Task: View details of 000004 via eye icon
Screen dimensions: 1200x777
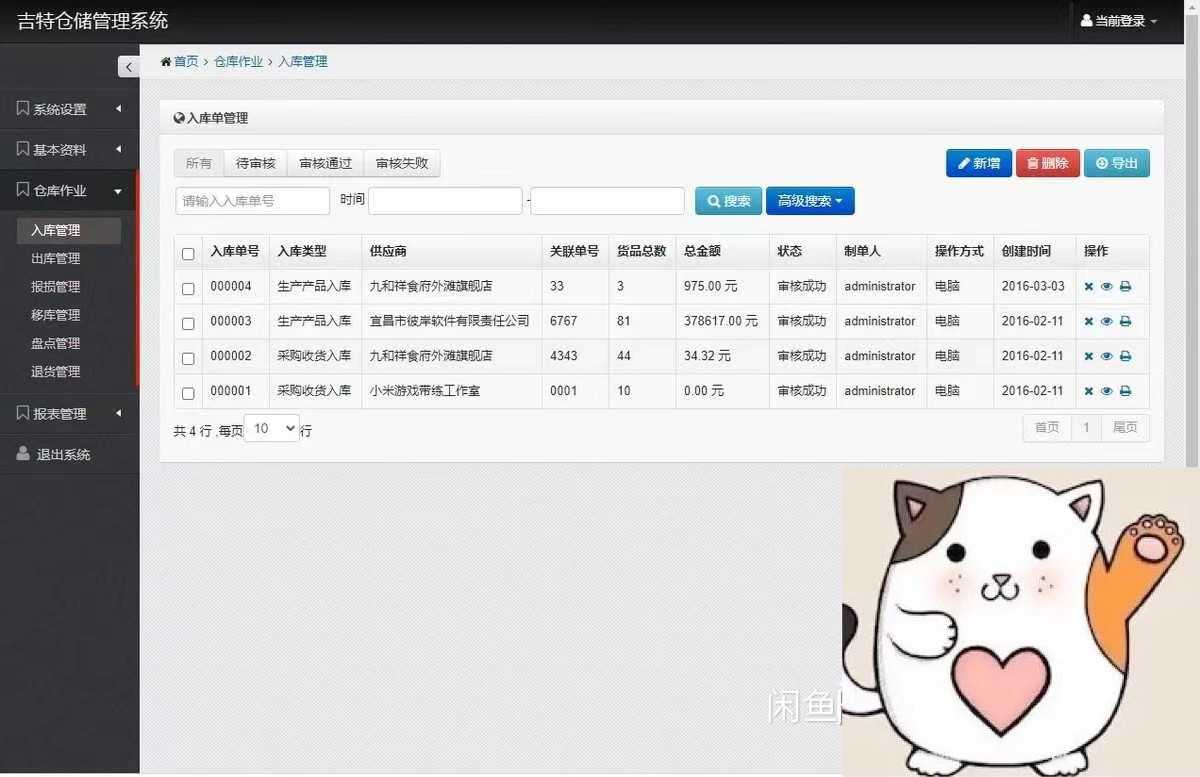Action: (1107, 287)
